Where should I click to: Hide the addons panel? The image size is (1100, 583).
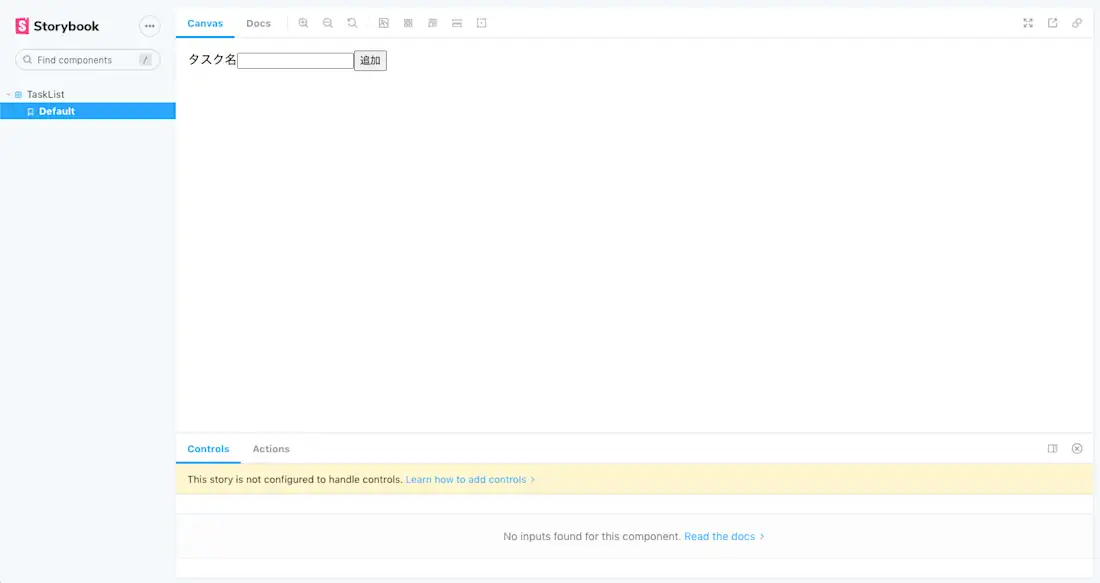click(1077, 448)
